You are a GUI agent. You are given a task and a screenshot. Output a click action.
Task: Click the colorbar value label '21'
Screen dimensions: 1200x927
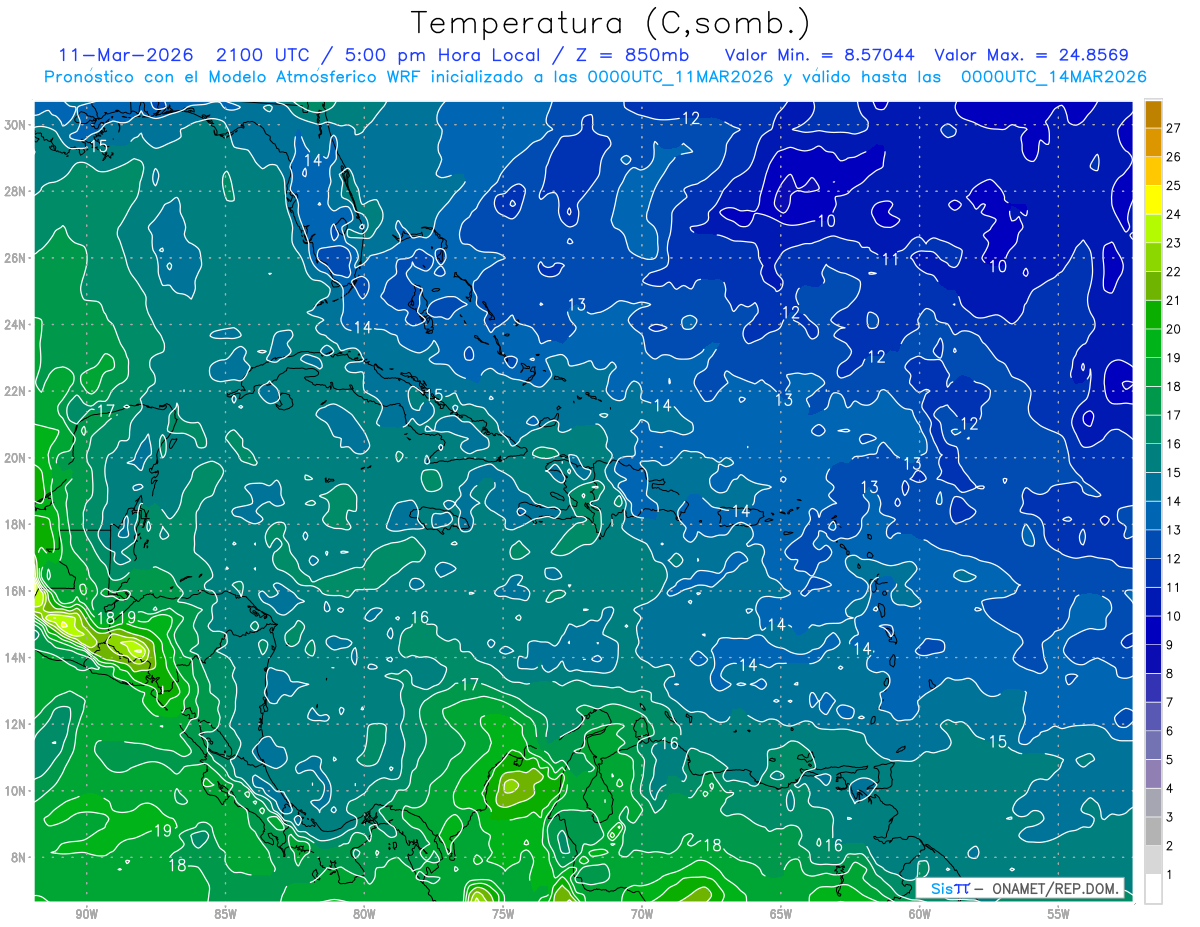coord(1174,300)
